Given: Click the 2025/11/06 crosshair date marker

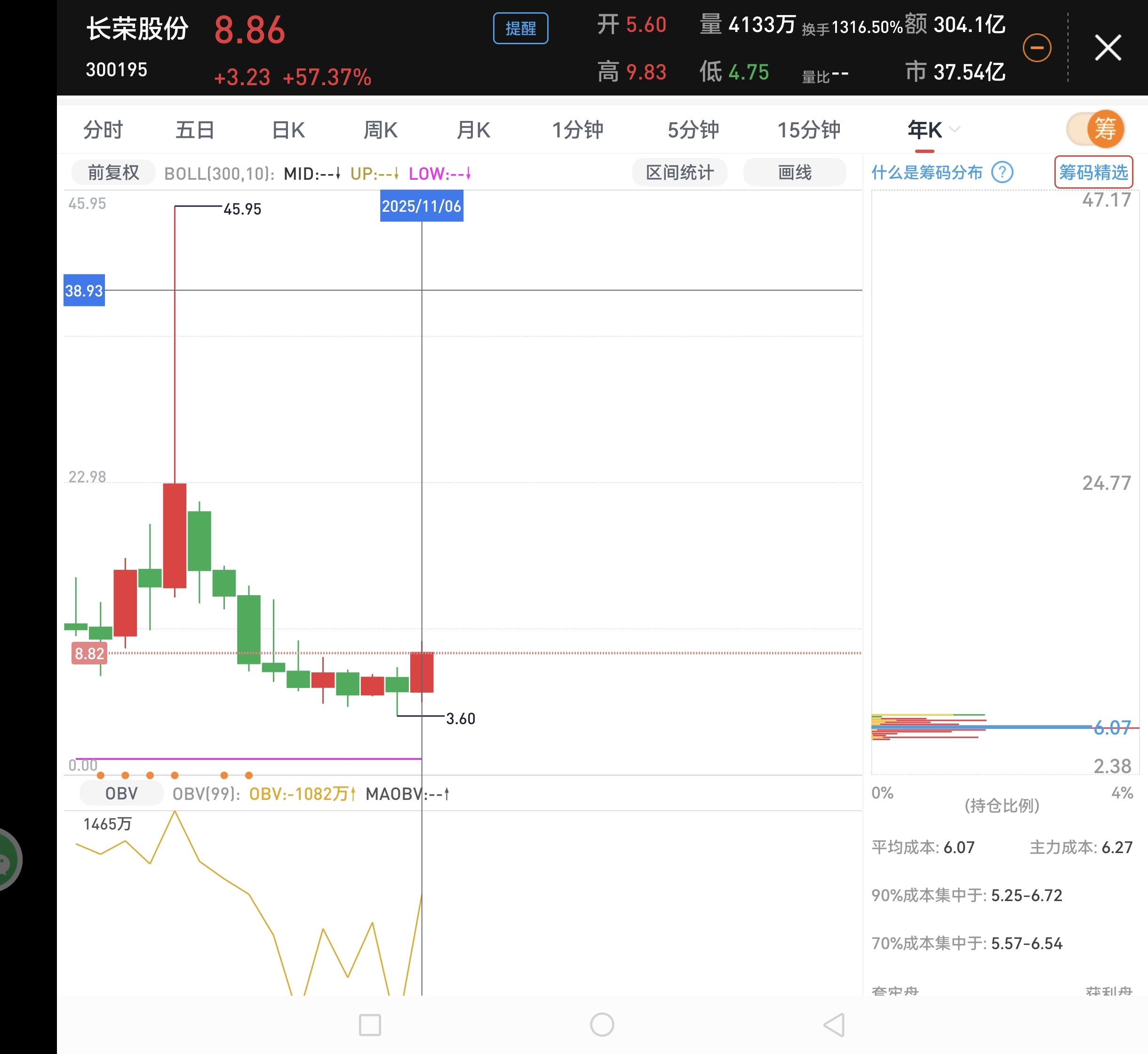Looking at the screenshot, I should [422, 206].
